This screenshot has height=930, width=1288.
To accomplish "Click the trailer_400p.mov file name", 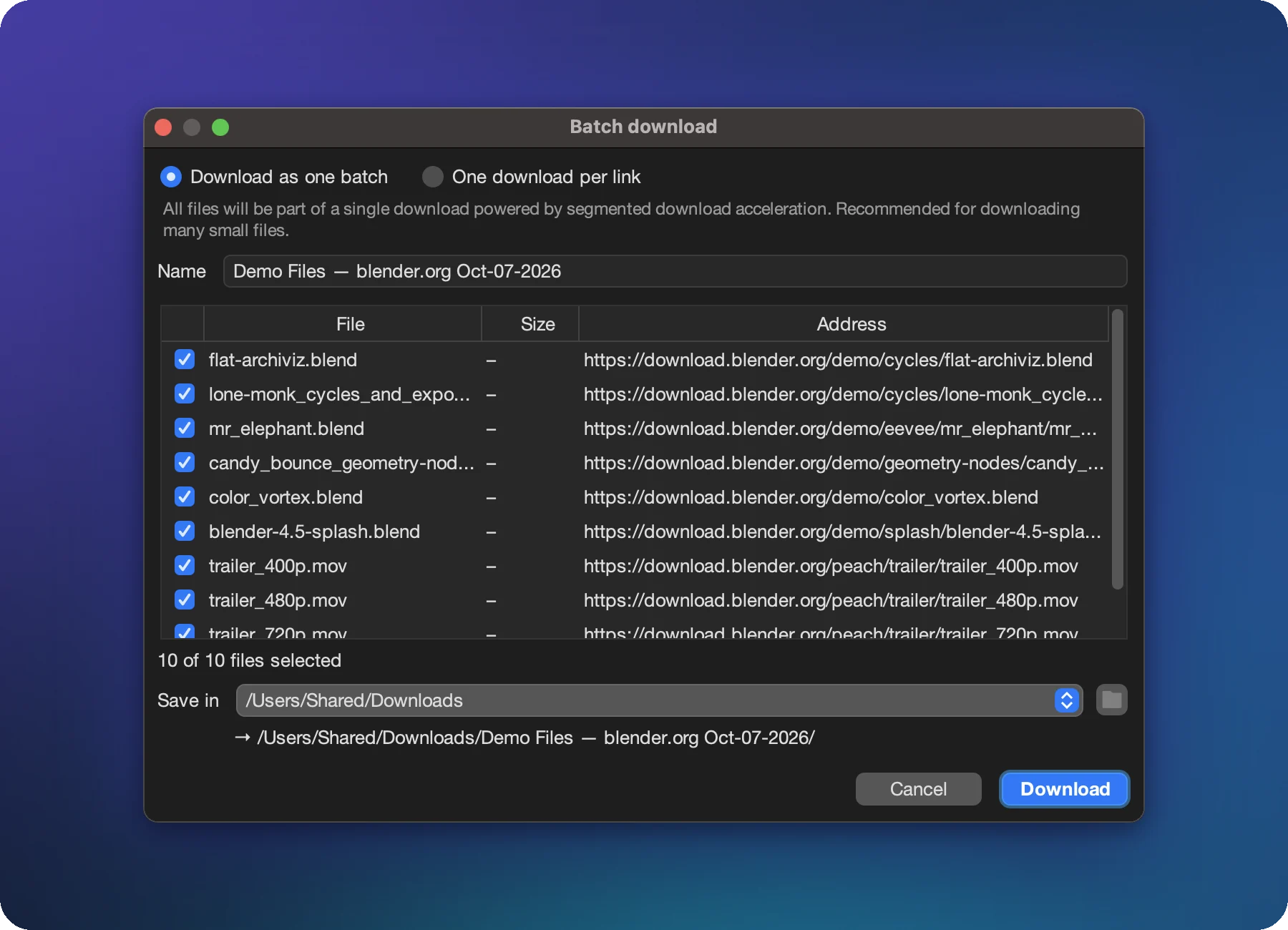I will click(x=278, y=566).
